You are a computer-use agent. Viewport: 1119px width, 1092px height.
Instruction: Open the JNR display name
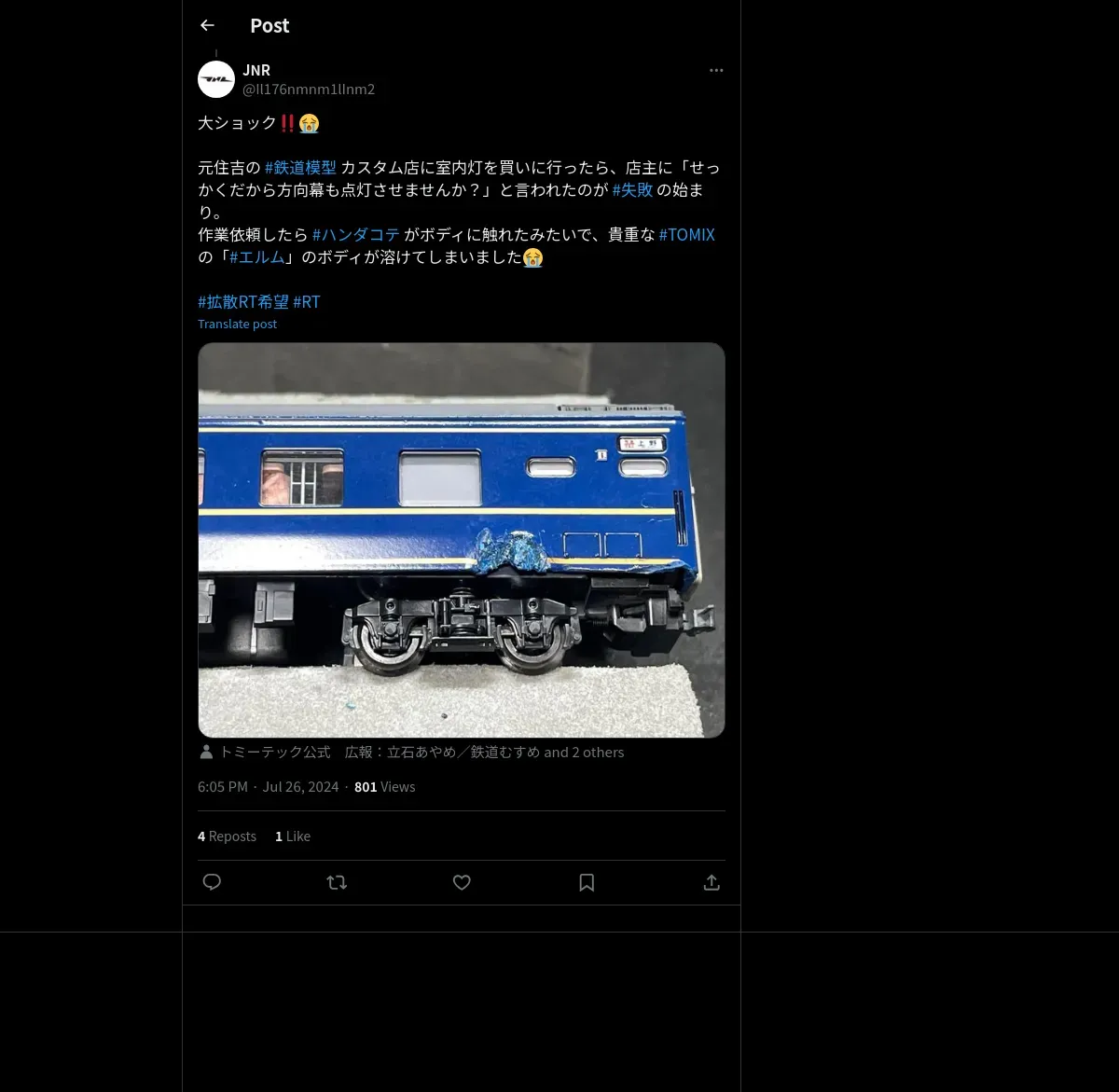point(256,70)
